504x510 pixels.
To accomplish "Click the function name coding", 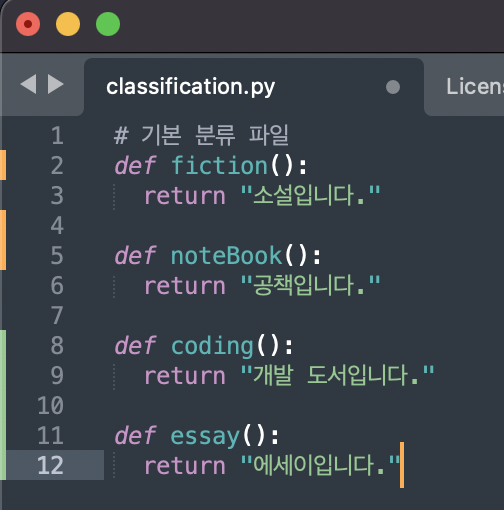I will 212,346.
